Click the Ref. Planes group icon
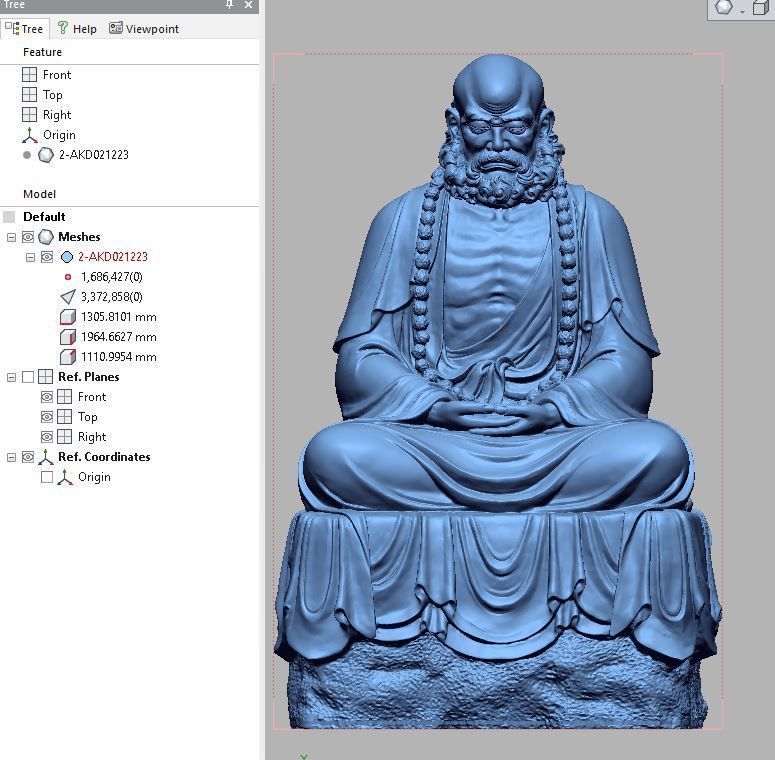 click(45, 377)
